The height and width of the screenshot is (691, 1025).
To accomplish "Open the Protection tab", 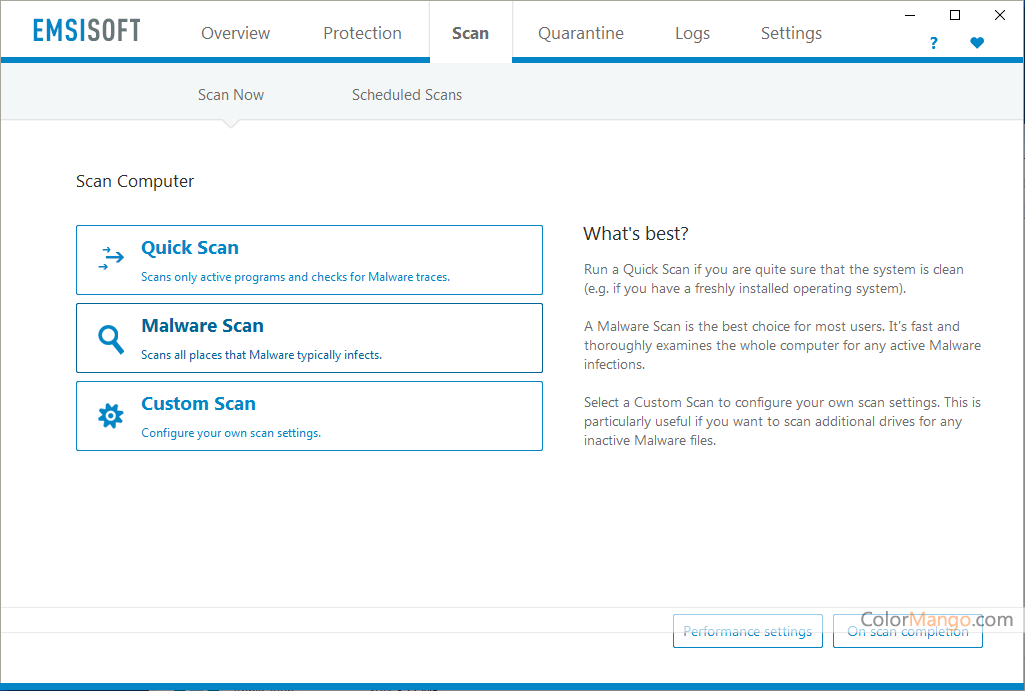I will click(362, 33).
